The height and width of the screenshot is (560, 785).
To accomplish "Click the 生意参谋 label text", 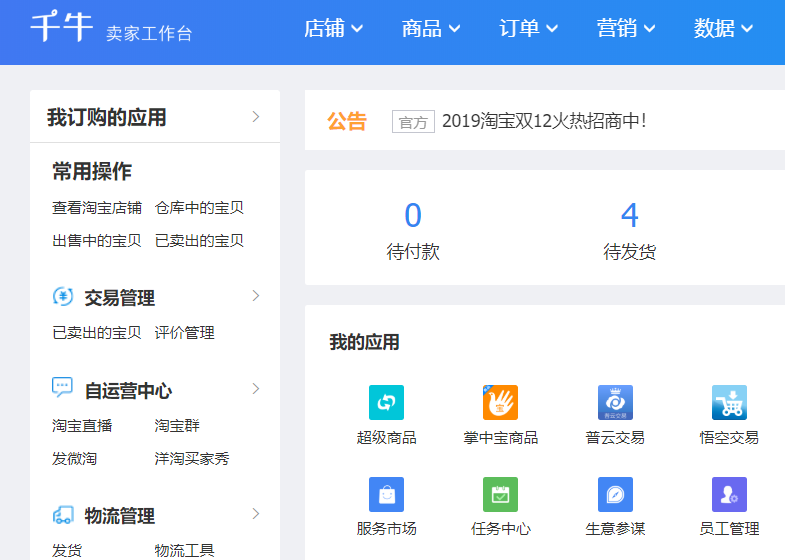I will [x=615, y=529].
